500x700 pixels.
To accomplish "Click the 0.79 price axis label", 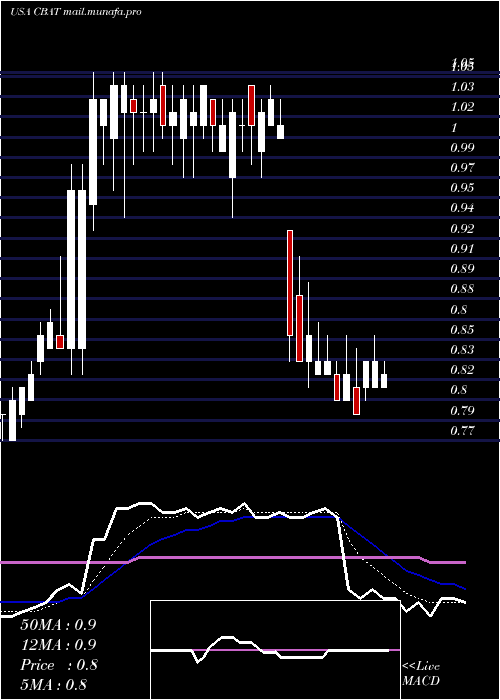I will point(462,410).
